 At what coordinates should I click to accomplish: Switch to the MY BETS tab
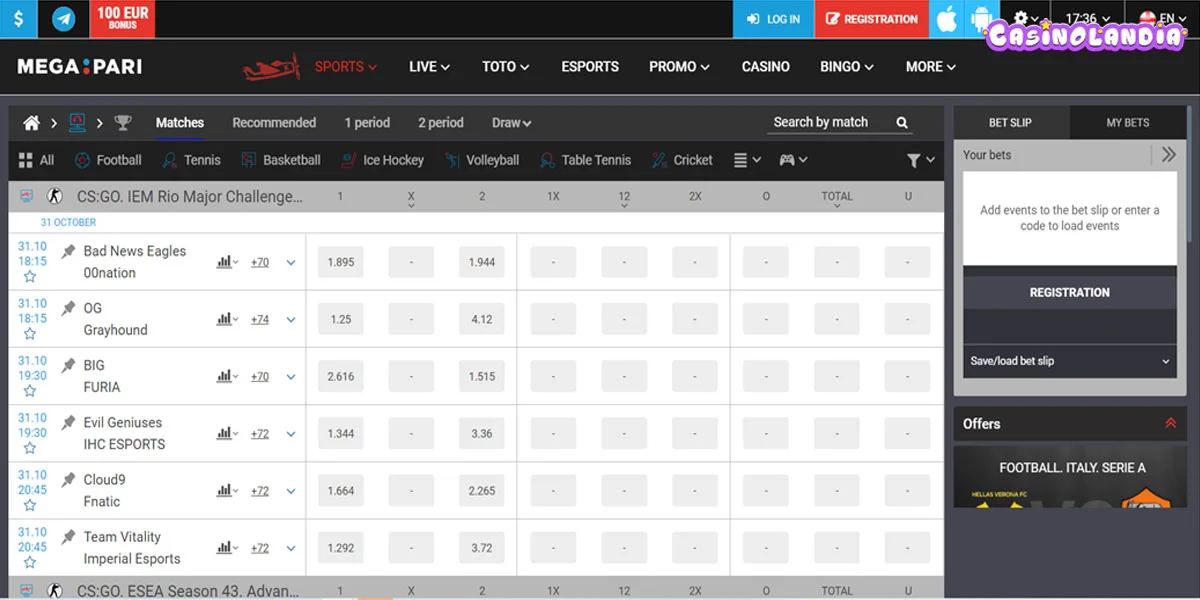(1127, 122)
